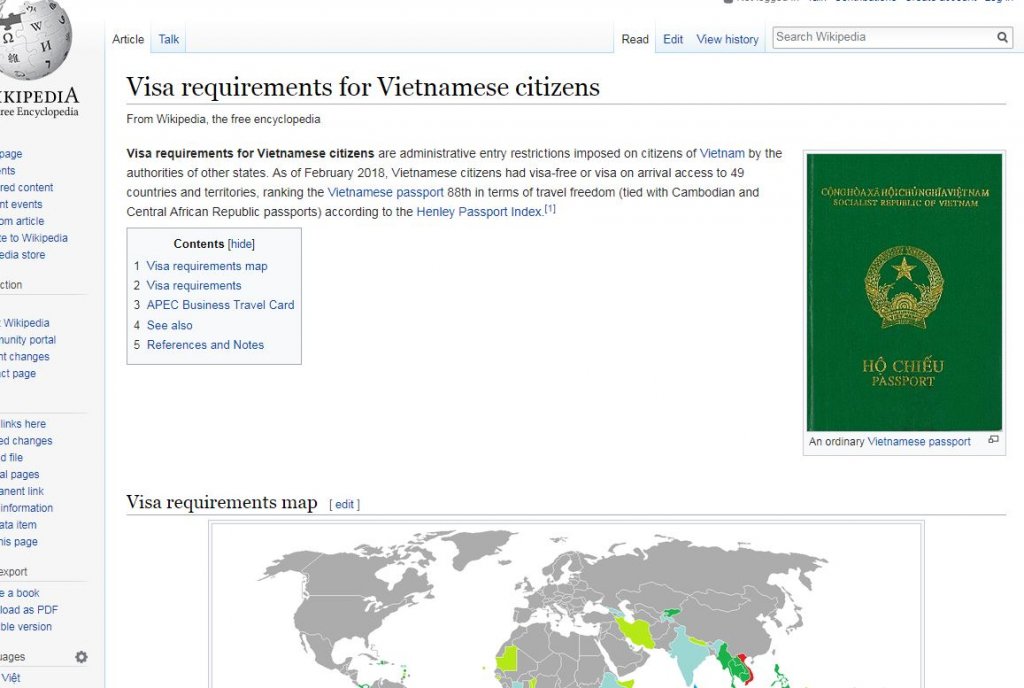This screenshot has height=688, width=1024.
Task: Open the Cite this page sidebar link
Action: pyautogui.click(x=19, y=542)
